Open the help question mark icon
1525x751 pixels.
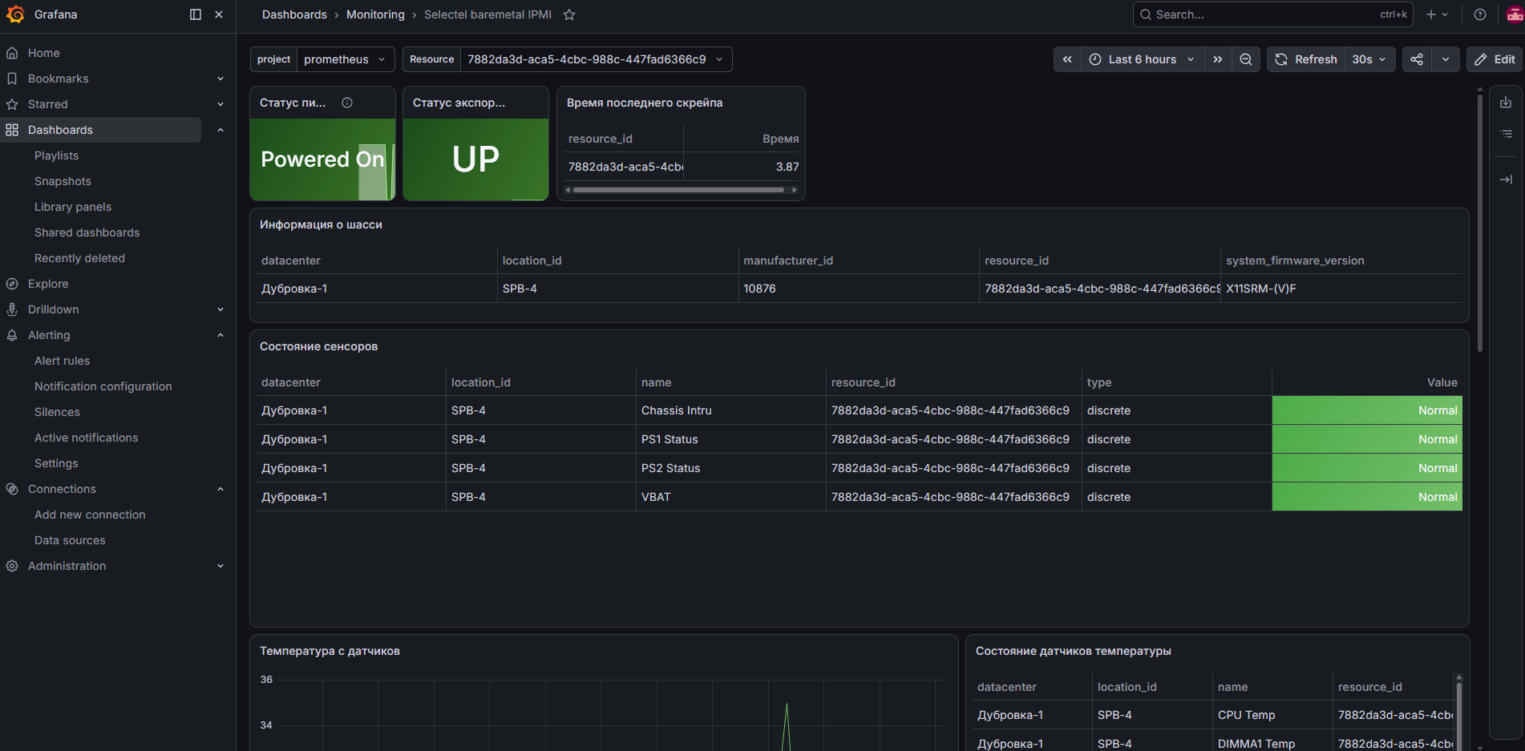click(x=1480, y=15)
